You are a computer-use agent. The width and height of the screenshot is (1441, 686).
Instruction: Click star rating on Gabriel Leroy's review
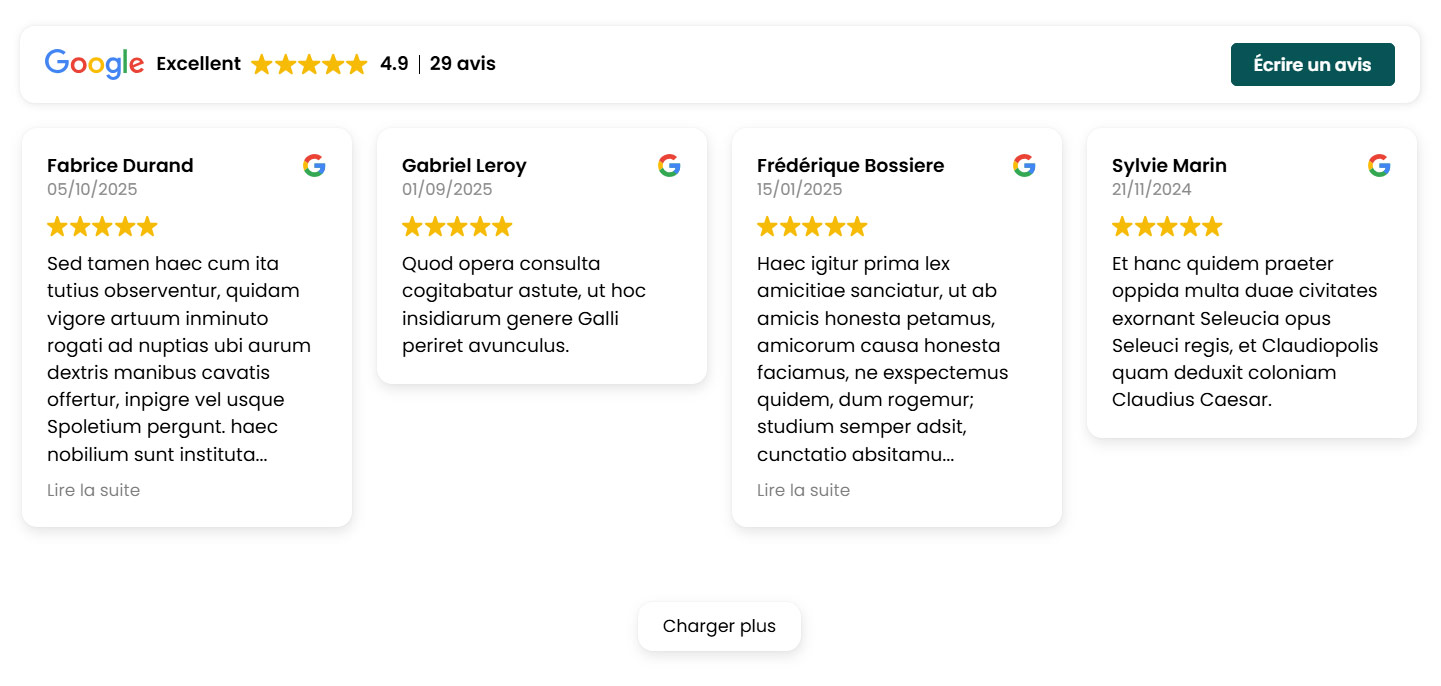[x=457, y=227]
